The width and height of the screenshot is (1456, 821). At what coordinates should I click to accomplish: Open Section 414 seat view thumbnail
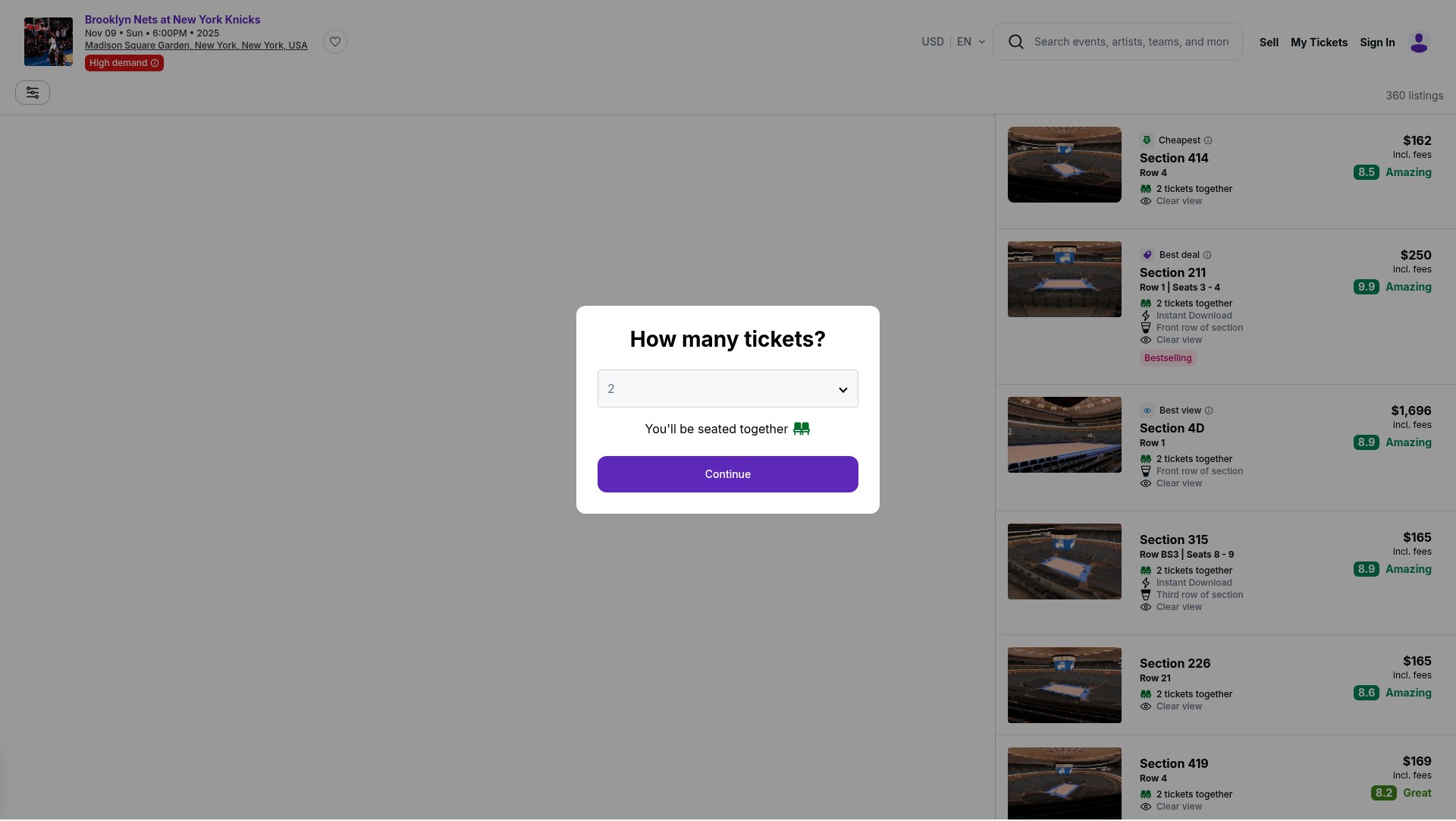[x=1064, y=165]
